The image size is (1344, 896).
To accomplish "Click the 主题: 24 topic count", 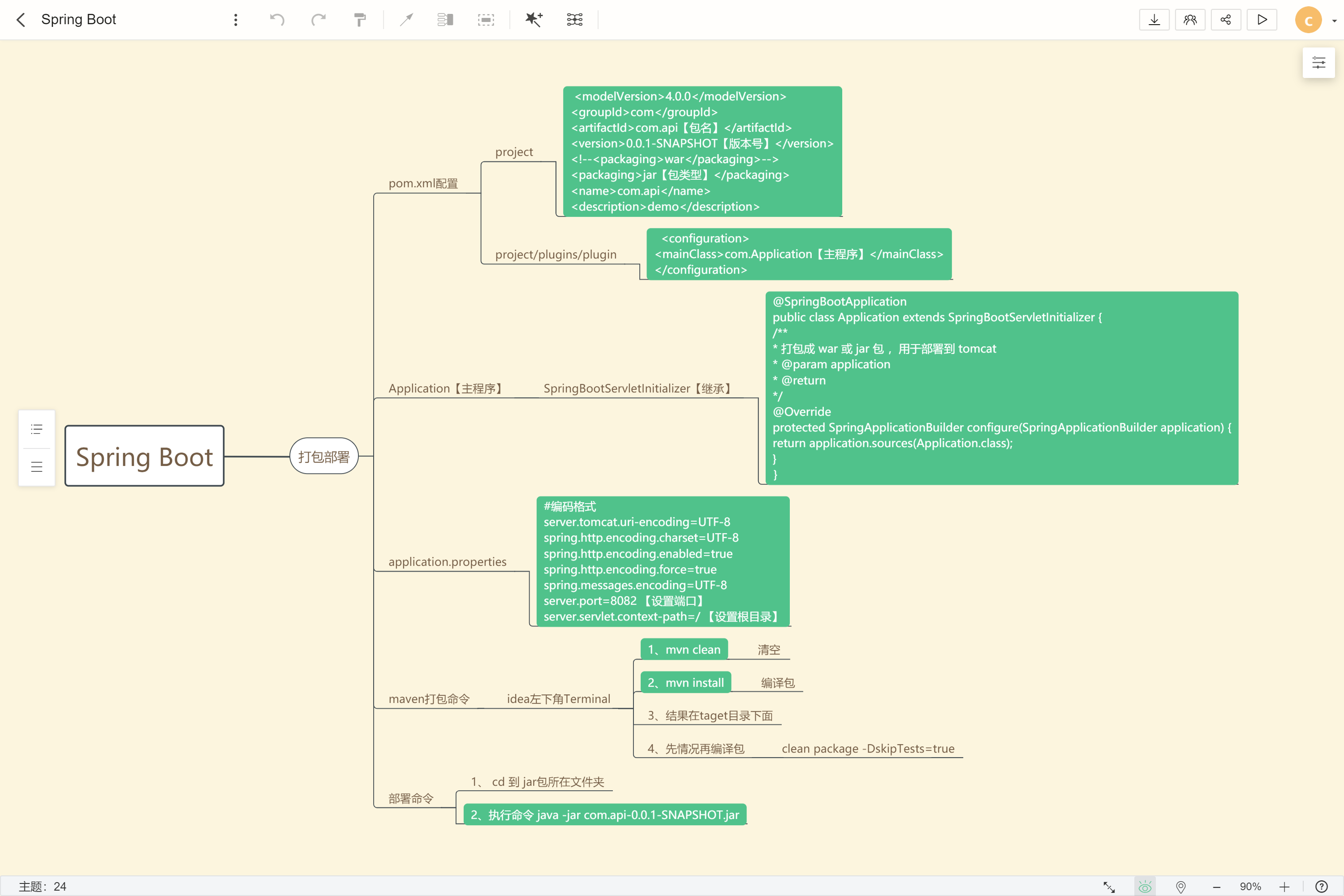I will click(x=43, y=886).
